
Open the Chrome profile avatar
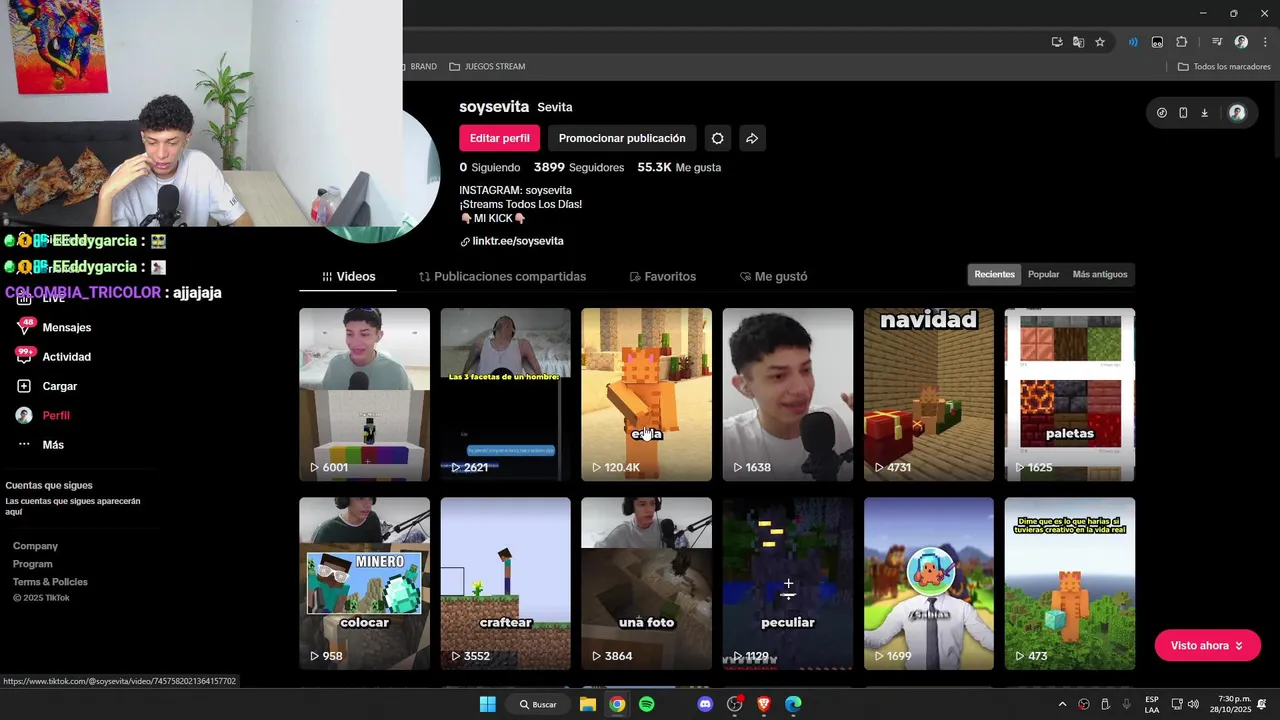pos(1241,42)
